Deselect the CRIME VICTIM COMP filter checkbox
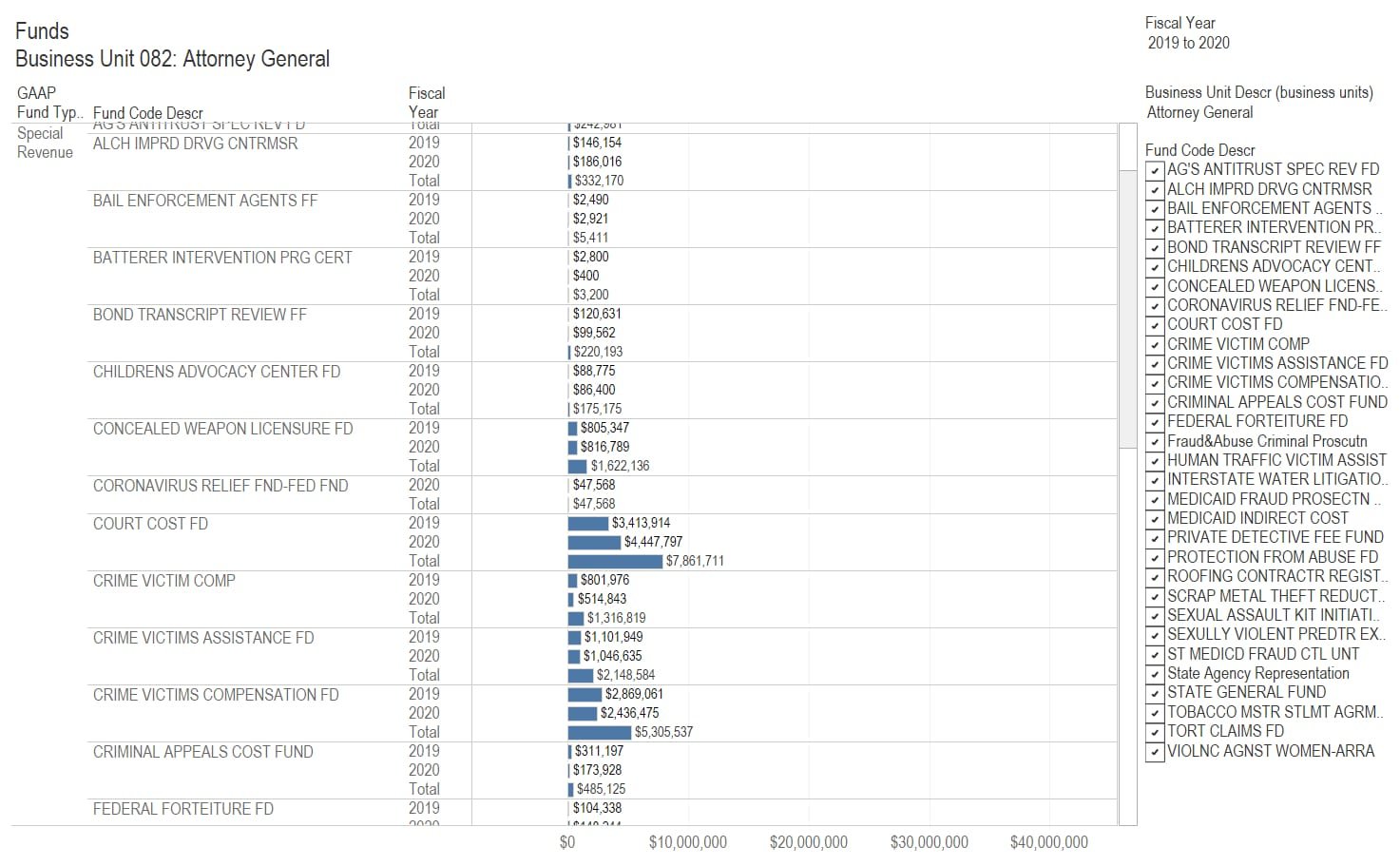Screen dimensions: 1400x866 click(x=1155, y=345)
